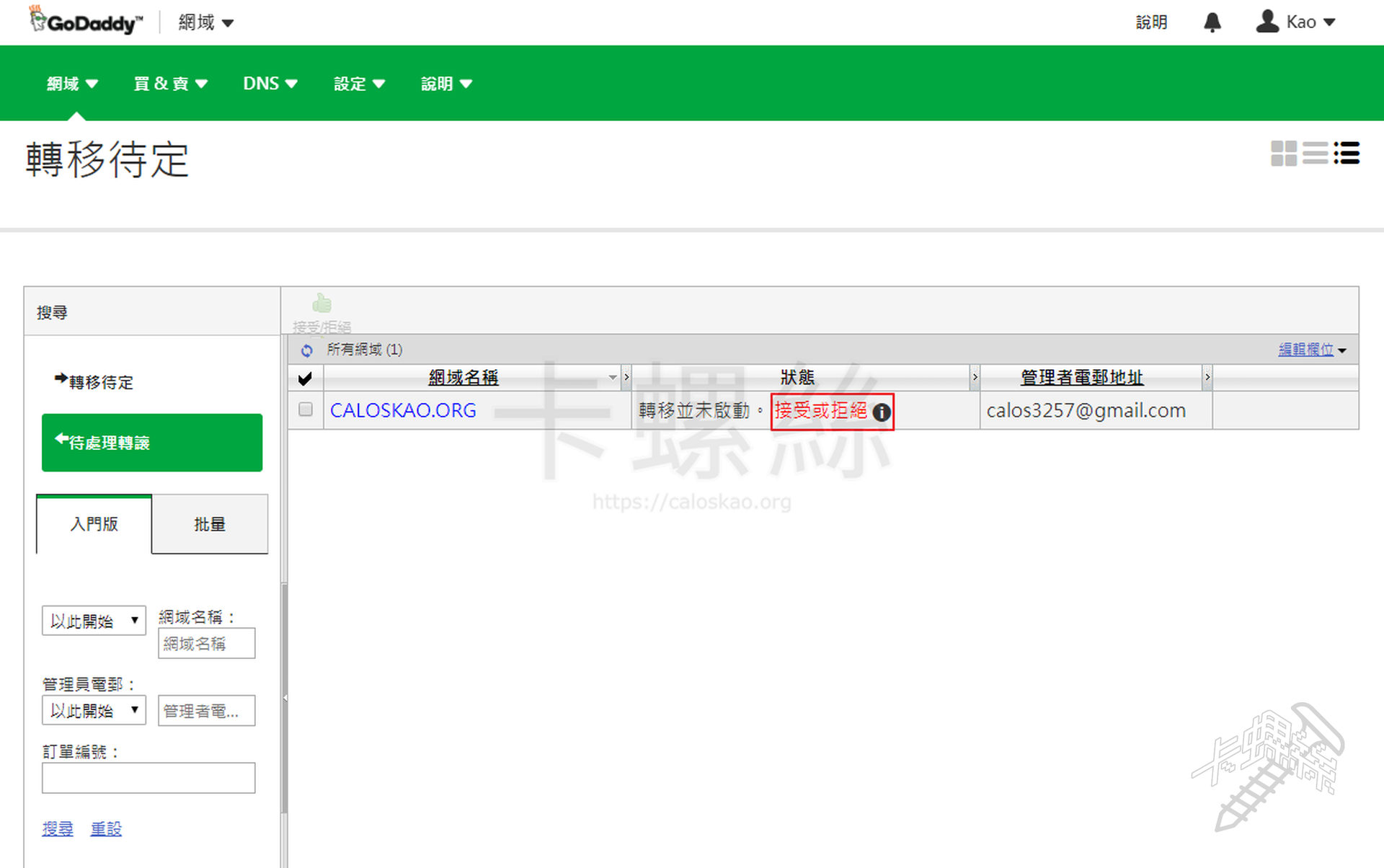Open the 以此開始 dropdown for domain name
The width and height of the screenshot is (1384, 868).
pyautogui.click(x=94, y=621)
